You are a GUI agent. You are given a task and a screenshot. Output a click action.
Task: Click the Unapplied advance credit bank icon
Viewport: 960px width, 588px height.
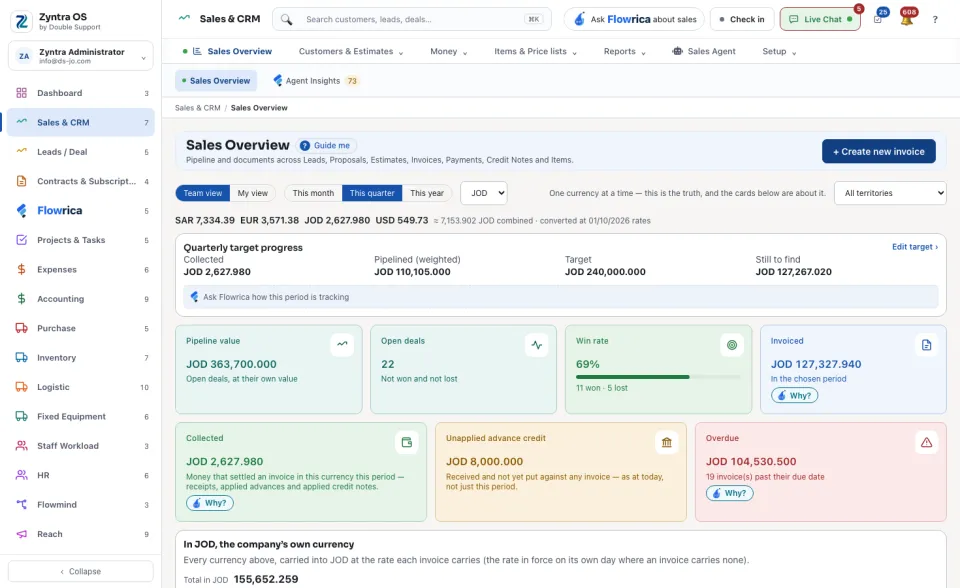667,442
